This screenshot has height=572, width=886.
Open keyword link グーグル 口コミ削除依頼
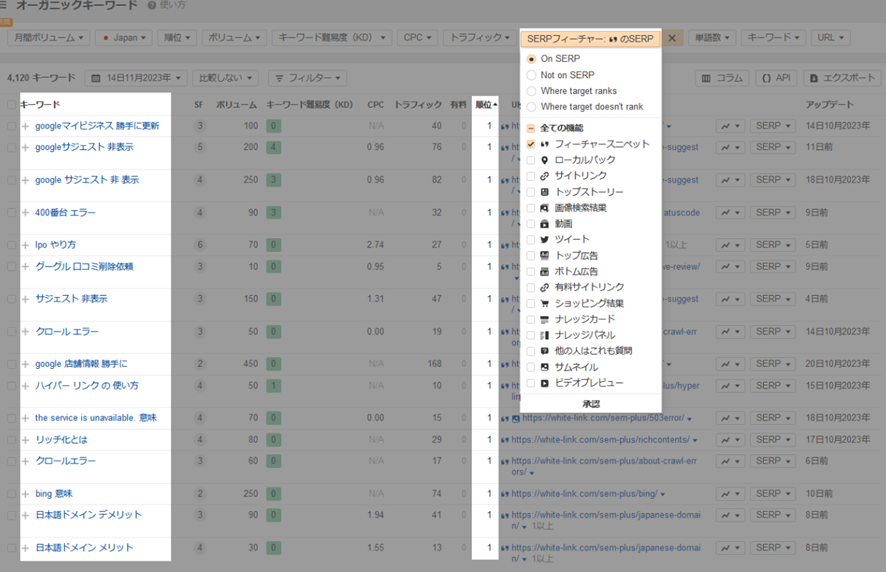(x=84, y=266)
